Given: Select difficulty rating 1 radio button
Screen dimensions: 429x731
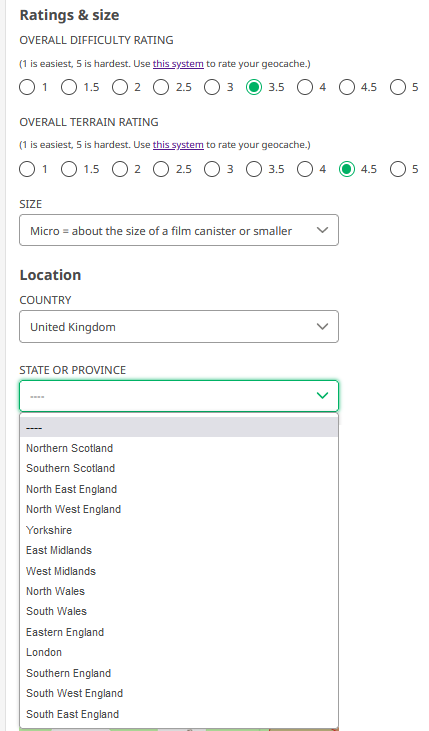Looking at the screenshot, I should pos(27,87).
